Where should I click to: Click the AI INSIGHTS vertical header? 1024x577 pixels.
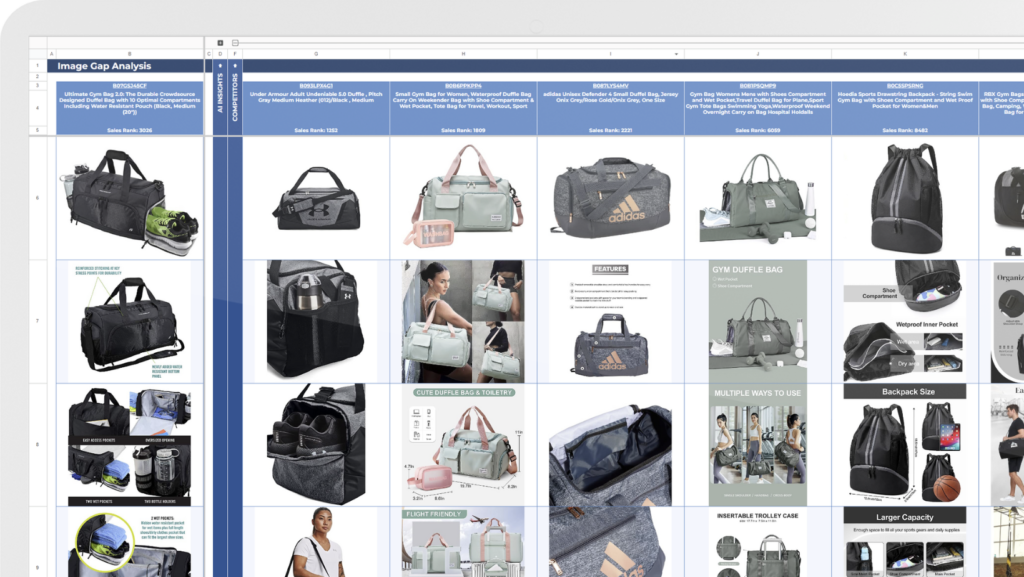[x=220, y=93]
